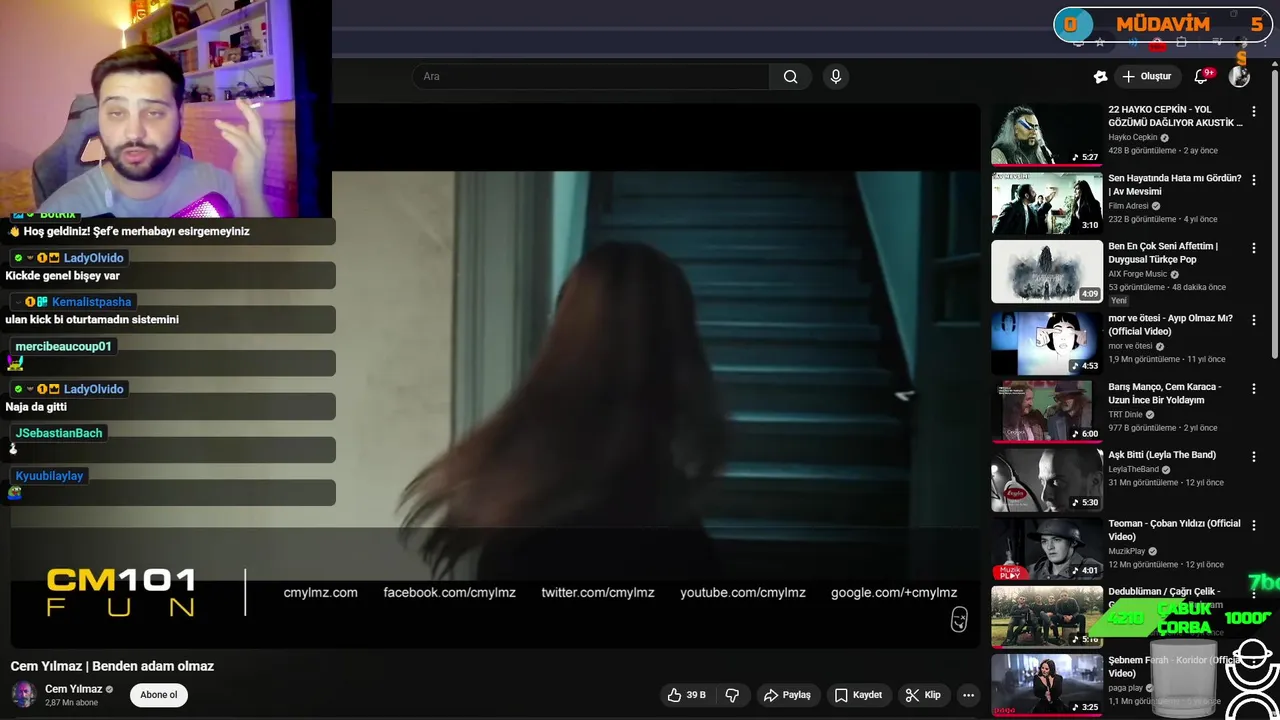Click the Aşk Bitti (Leyla The Band) title
The image size is (1280, 720).
tap(1162, 455)
